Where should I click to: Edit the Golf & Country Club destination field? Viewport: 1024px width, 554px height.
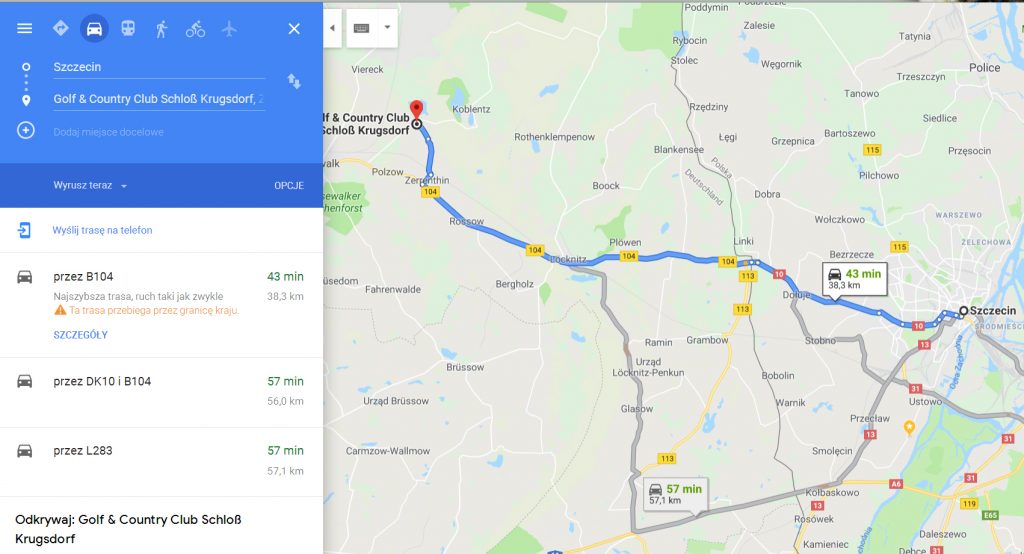point(159,99)
